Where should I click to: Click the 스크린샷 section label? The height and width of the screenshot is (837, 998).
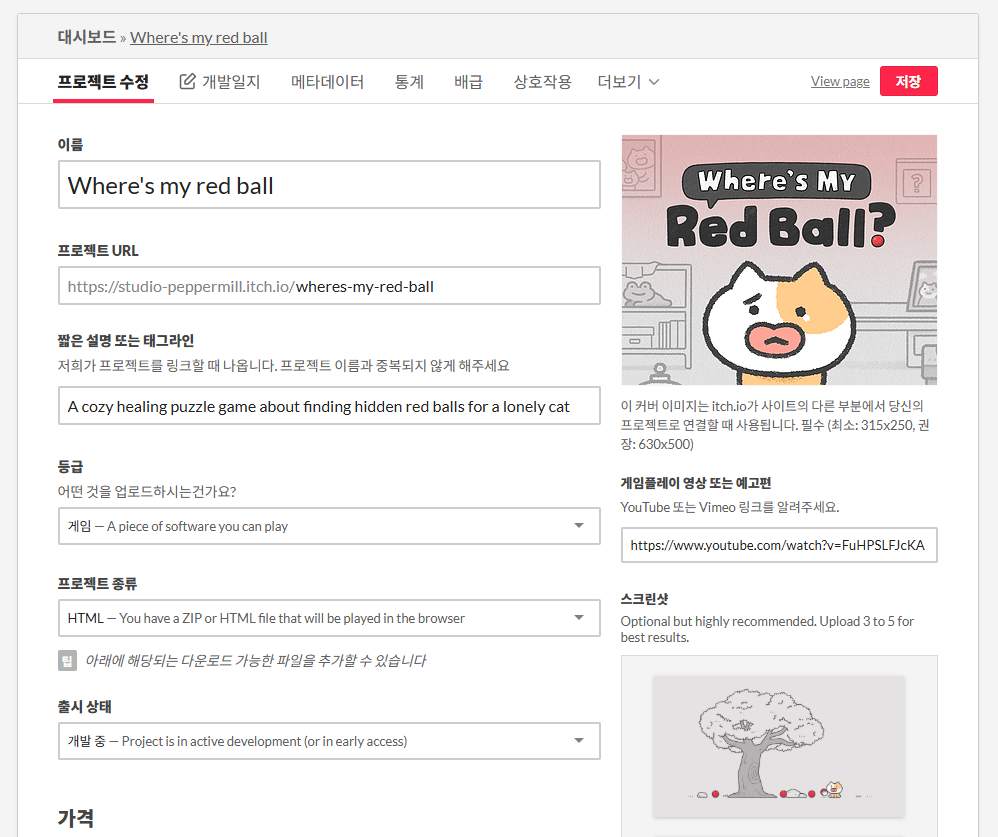pos(644,599)
